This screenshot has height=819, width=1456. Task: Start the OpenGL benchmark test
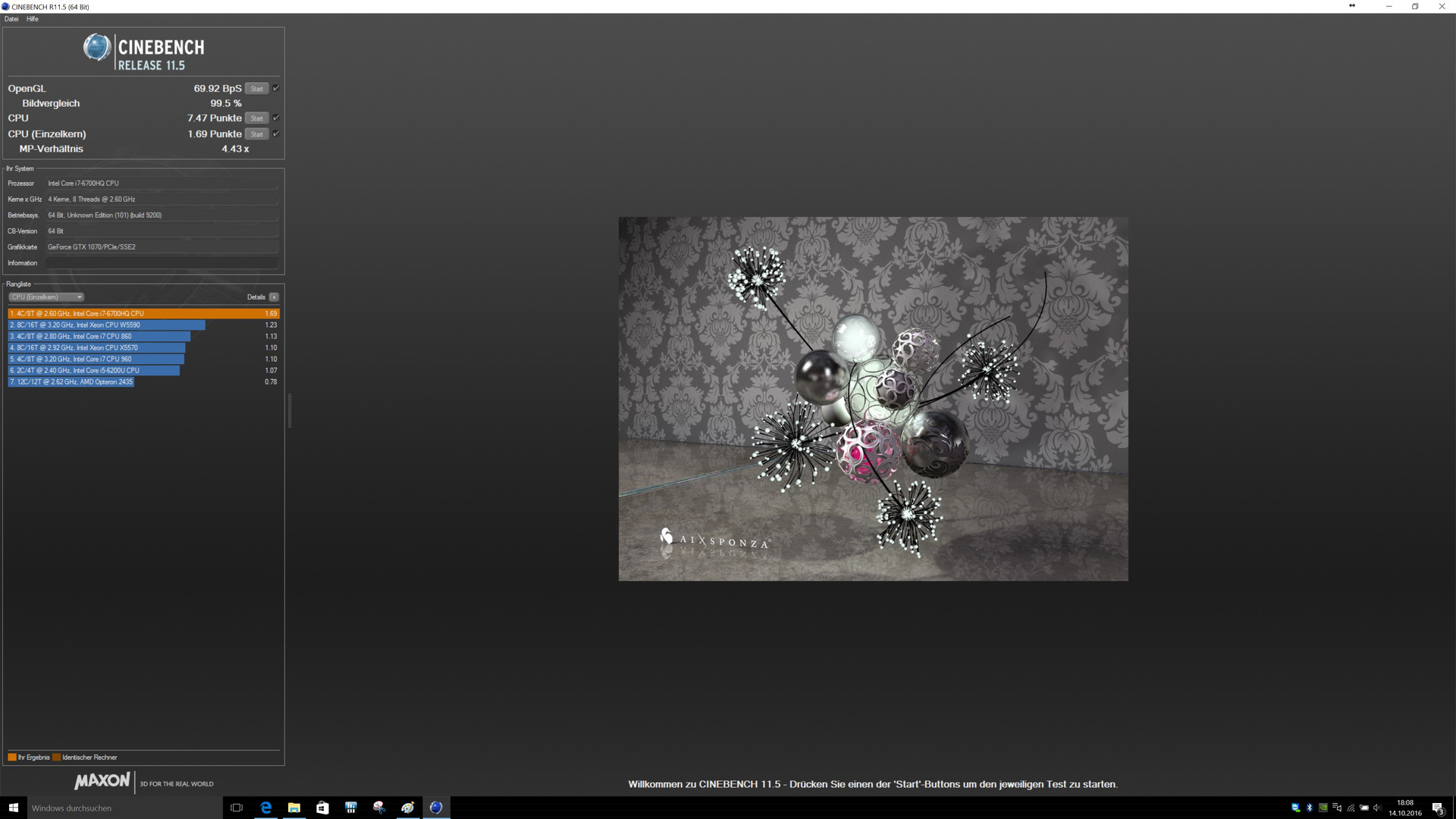(257, 89)
